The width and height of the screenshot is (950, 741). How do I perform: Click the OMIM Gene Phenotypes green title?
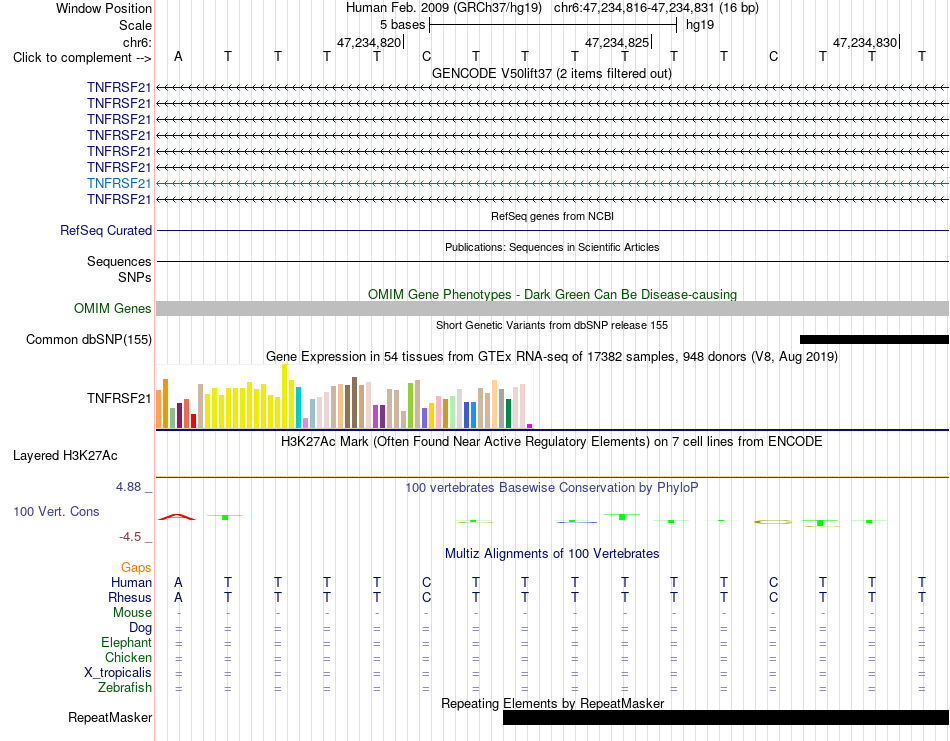click(553, 294)
